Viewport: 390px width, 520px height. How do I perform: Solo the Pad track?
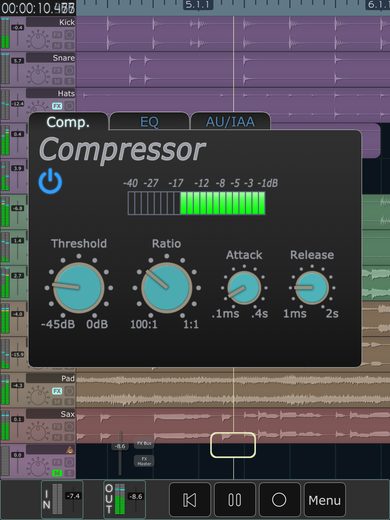pyautogui.click(x=69, y=401)
